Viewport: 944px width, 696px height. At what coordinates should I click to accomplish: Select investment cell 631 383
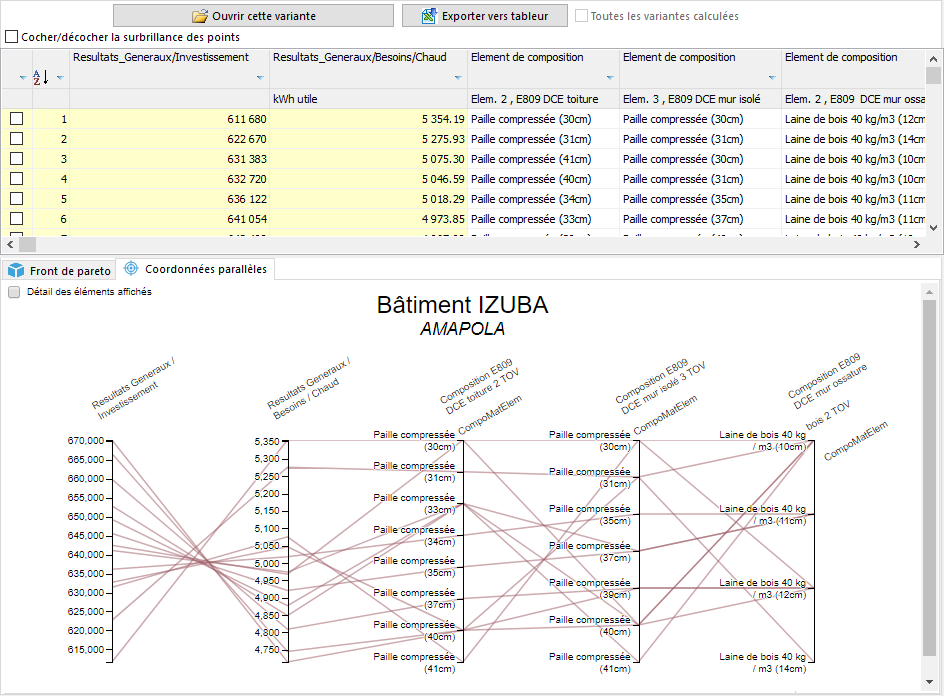169,159
